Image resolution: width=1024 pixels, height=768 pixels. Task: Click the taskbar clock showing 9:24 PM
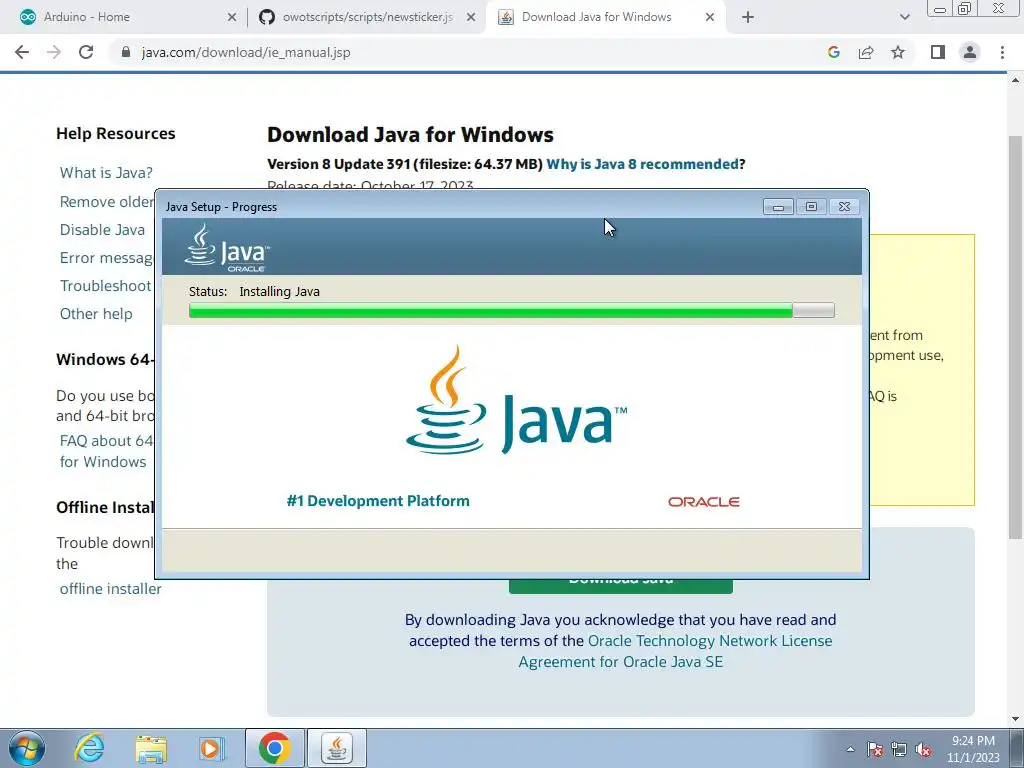[x=973, y=749]
